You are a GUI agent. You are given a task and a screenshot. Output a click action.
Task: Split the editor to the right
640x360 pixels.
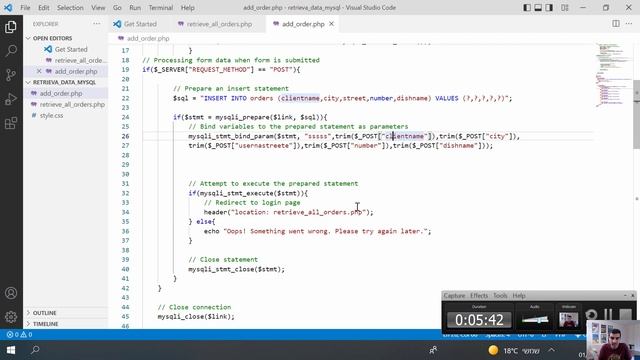click(x=616, y=24)
